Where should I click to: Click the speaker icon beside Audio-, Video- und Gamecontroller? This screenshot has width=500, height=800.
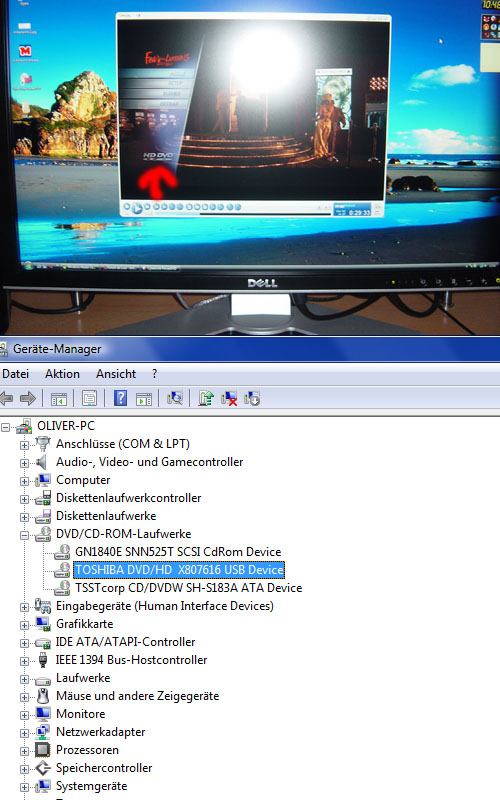pos(42,462)
